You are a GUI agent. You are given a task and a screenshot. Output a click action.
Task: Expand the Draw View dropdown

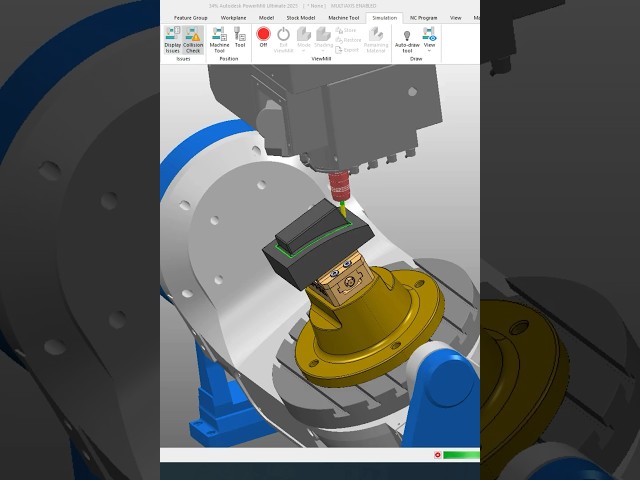pyautogui.click(x=429, y=40)
